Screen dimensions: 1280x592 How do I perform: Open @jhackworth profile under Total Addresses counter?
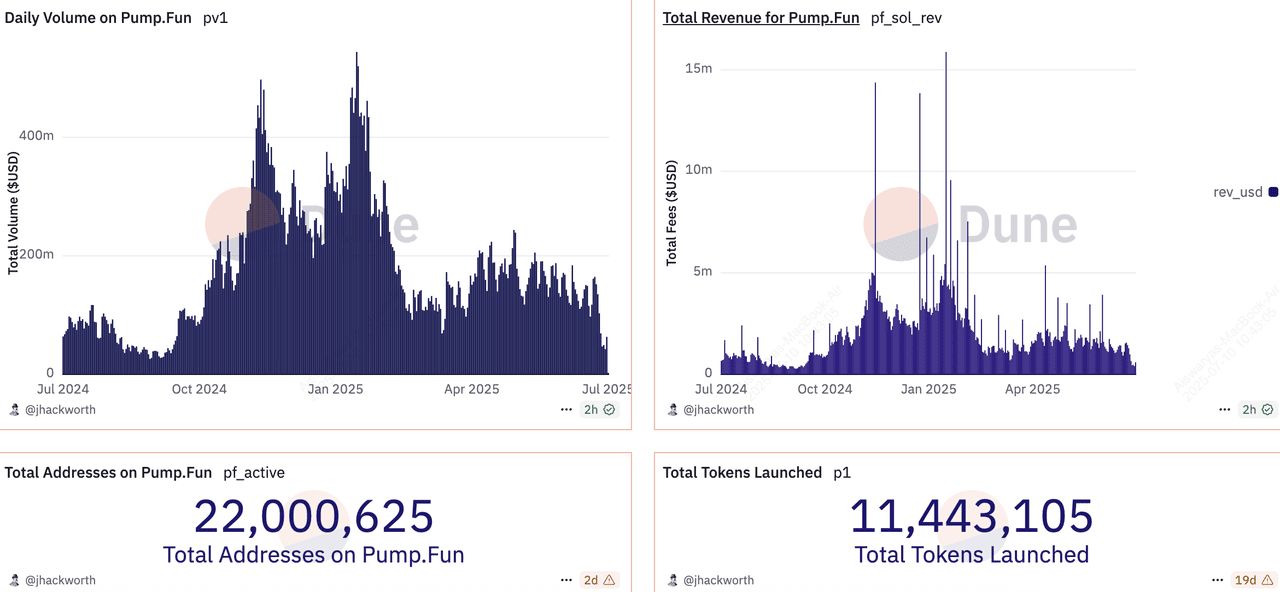pyautogui.click(x=60, y=579)
